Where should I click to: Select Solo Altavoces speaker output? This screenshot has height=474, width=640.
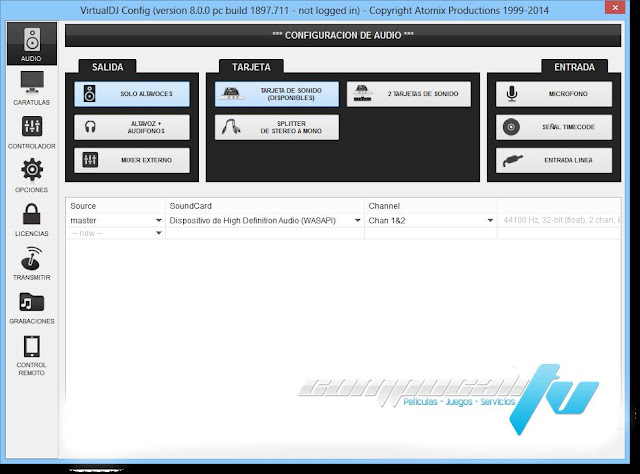click(x=132, y=94)
